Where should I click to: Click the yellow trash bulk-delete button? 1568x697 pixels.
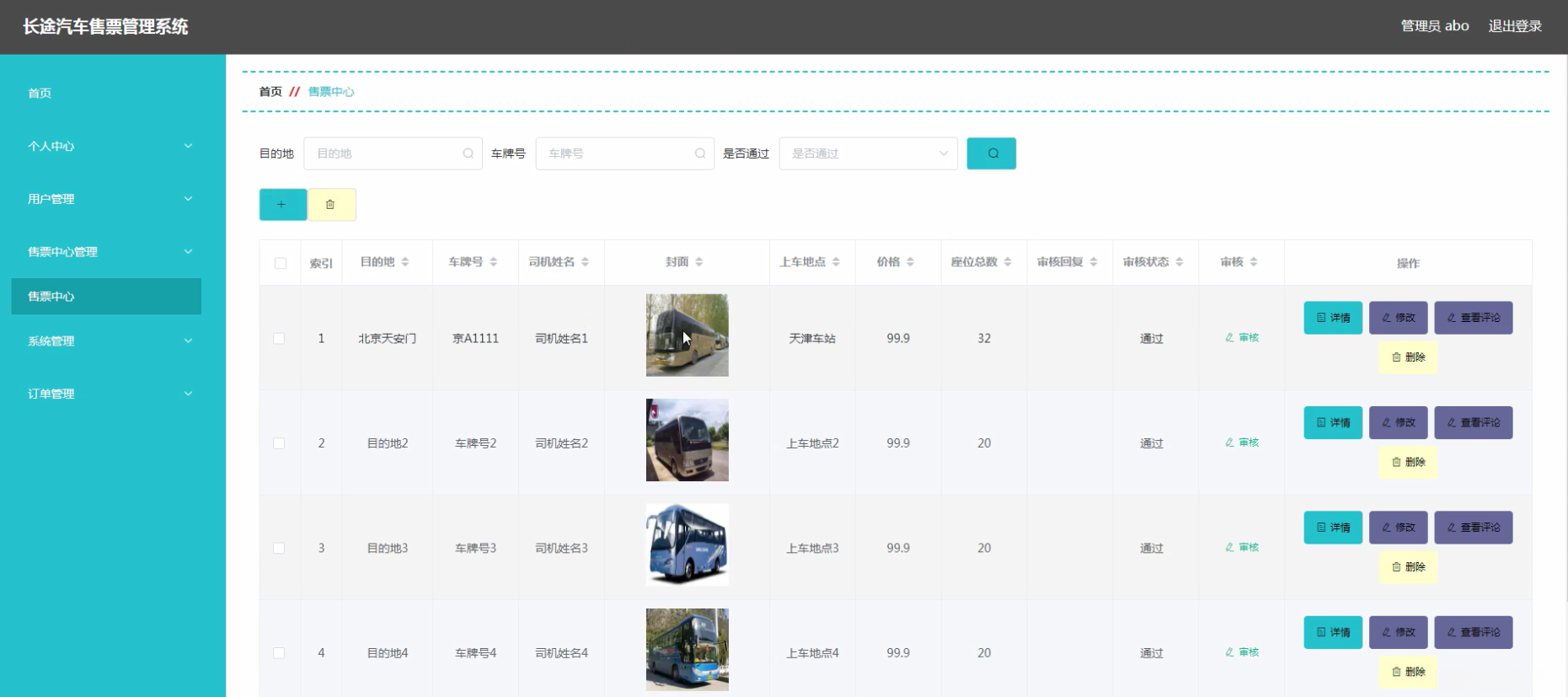pos(331,205)
